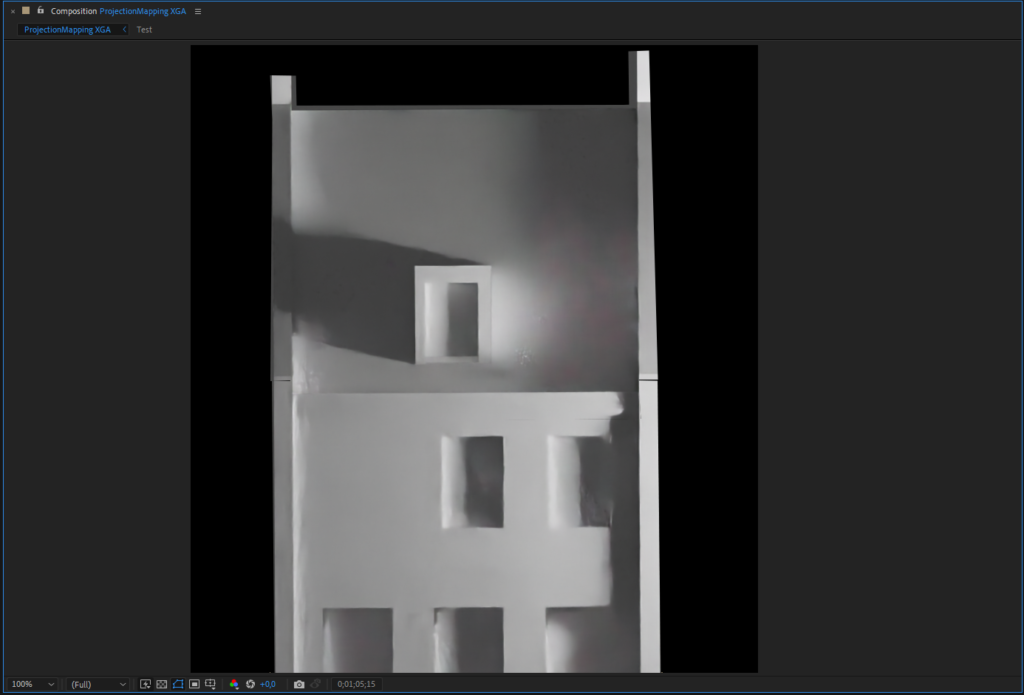The image size is (1024, 695).
Task: Click the show snapshot icon
Action: 315,684
